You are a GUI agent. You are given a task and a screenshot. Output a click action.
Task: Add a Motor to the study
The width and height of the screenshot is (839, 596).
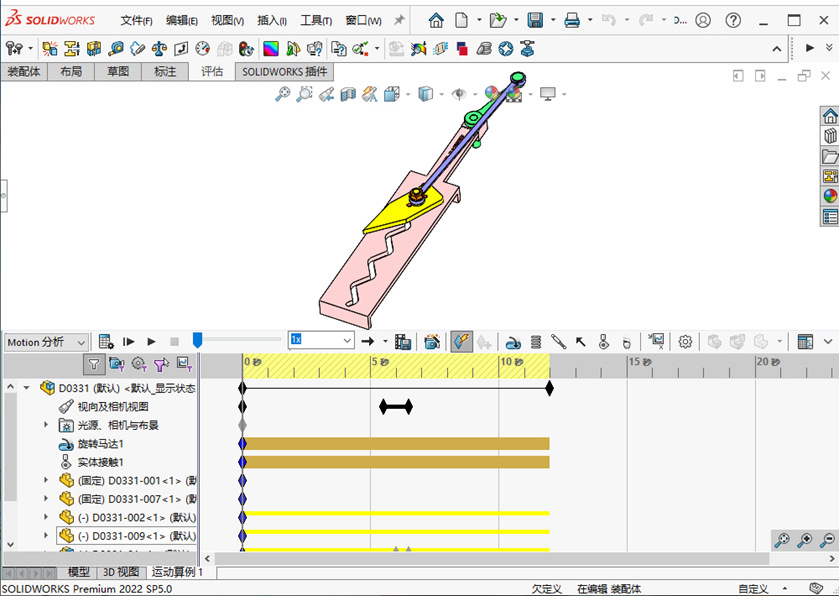[x=512, y=341]
